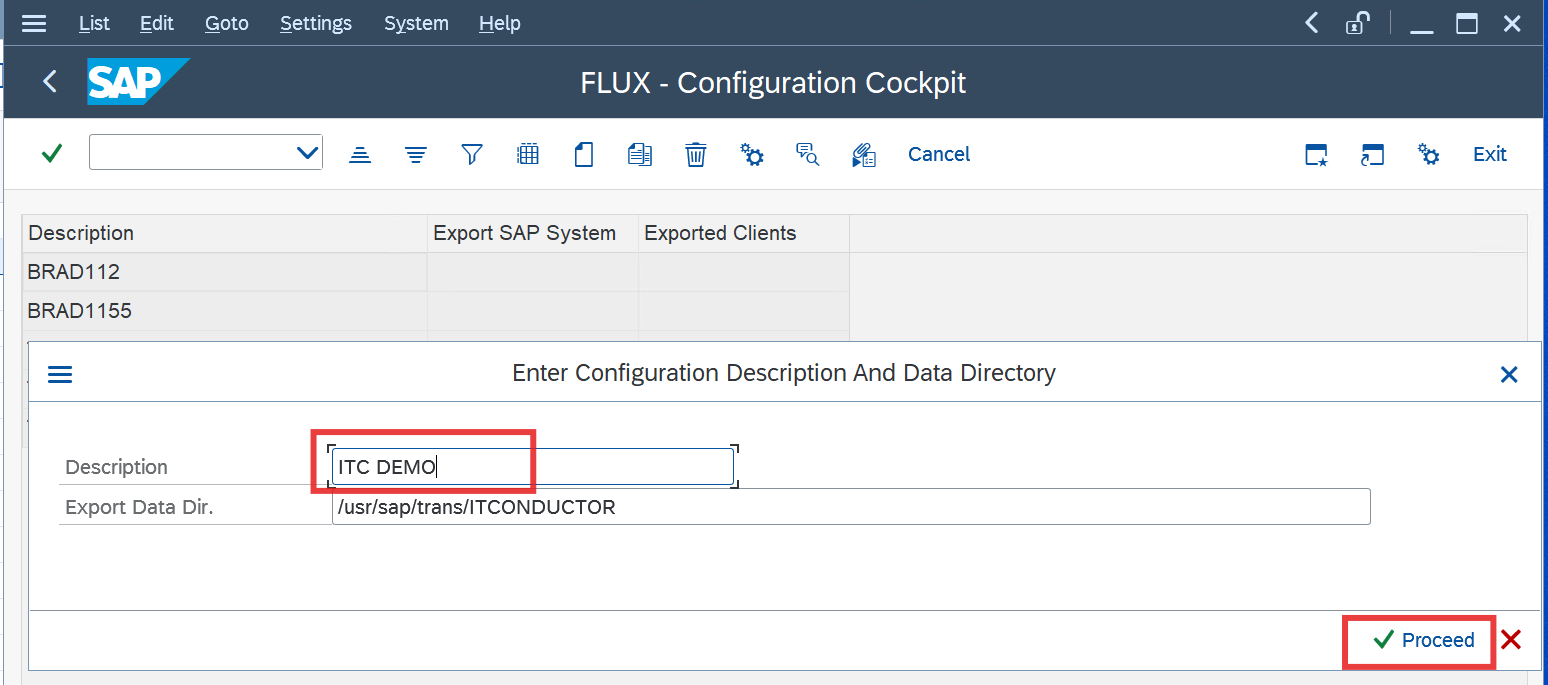Click the red X cancel icon in dialog

click(1511, 640)
